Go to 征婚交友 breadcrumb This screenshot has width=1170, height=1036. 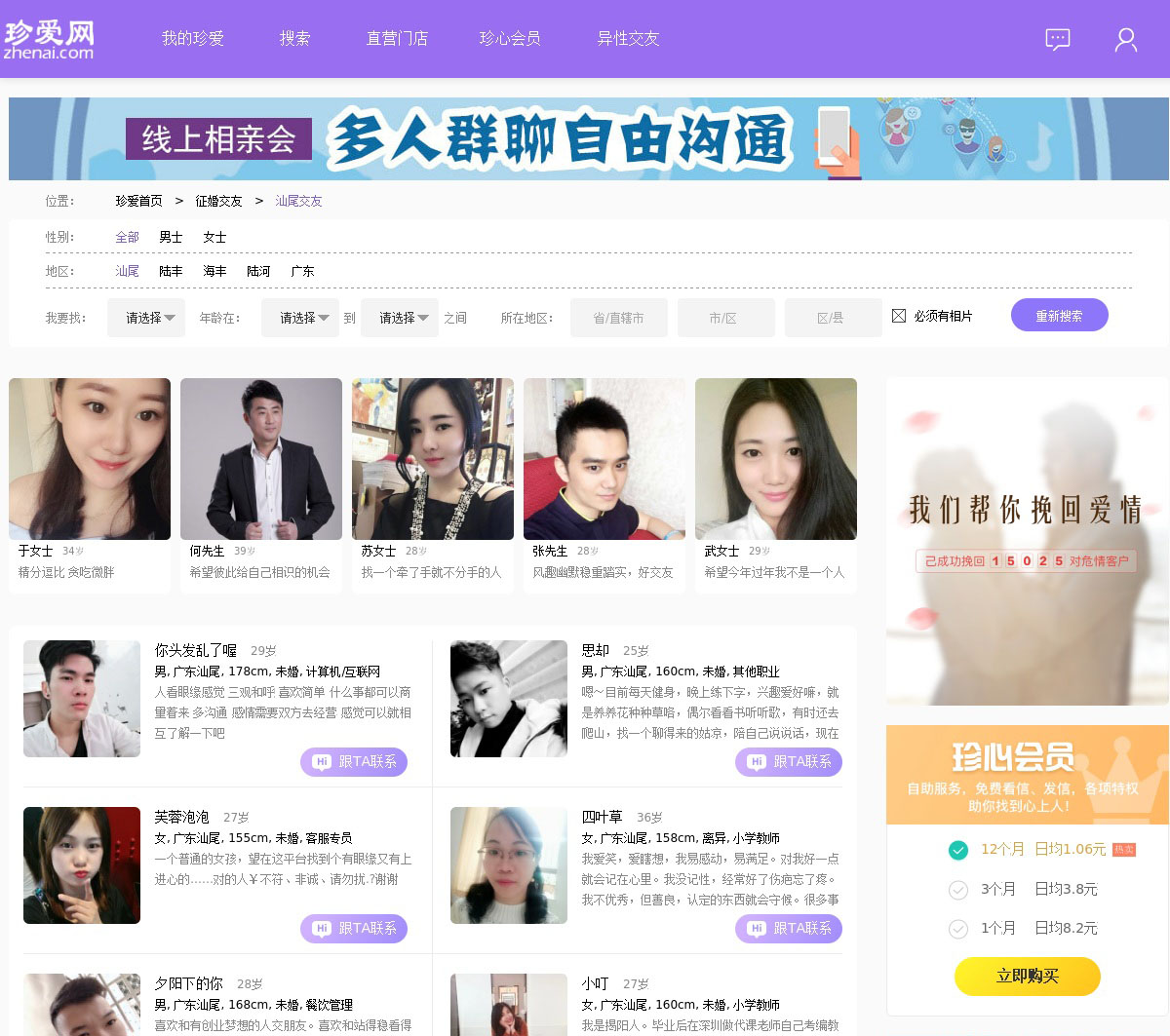(x=219, y=201)
